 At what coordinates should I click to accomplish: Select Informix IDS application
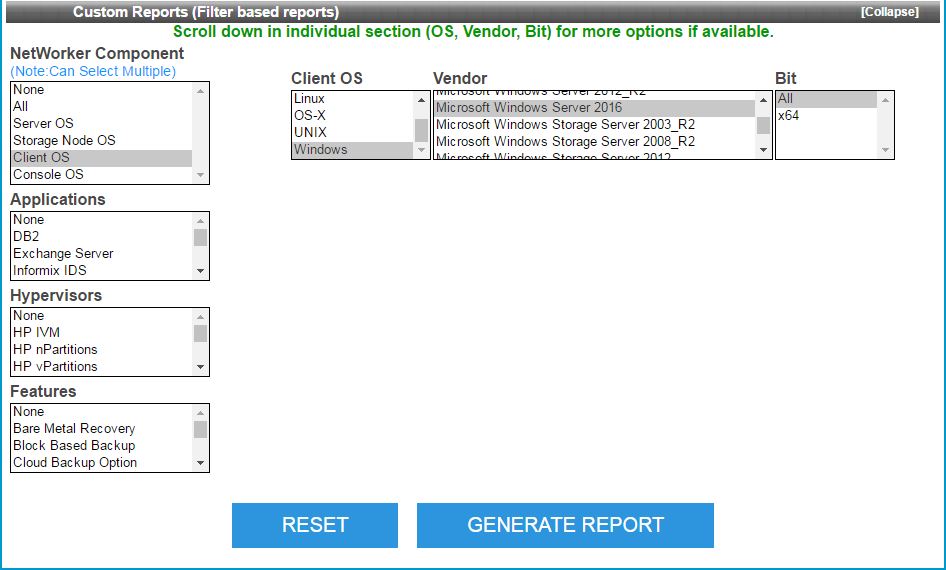pos(102,270)
